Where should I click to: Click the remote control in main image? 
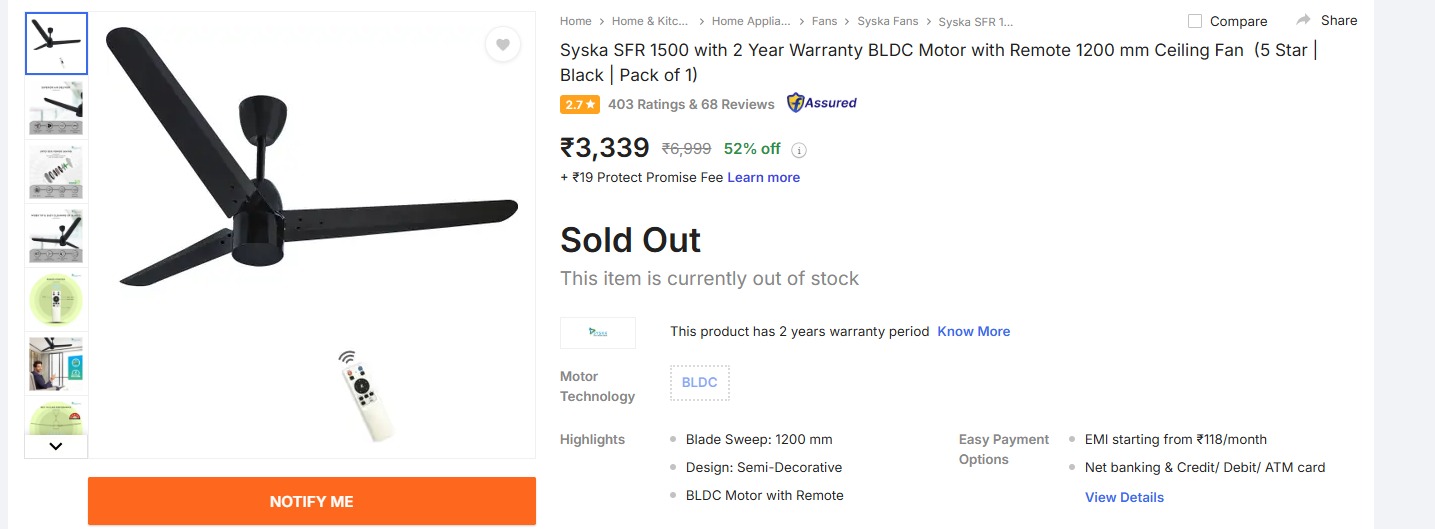coord(364,397)
